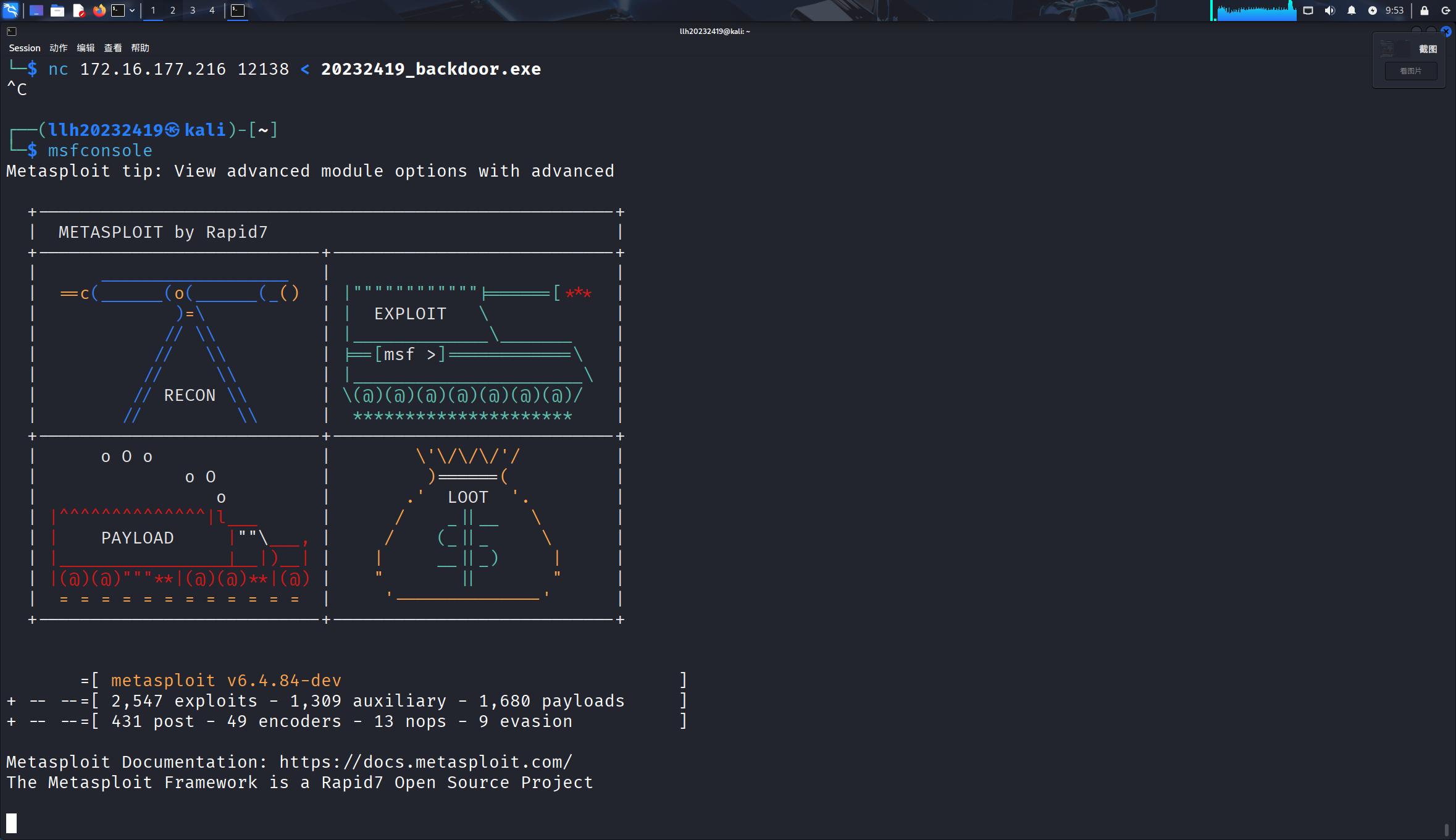Screen dimensions: 1456x840
Task: Switch to workspace 4
Action: click(x=212, y=10)
